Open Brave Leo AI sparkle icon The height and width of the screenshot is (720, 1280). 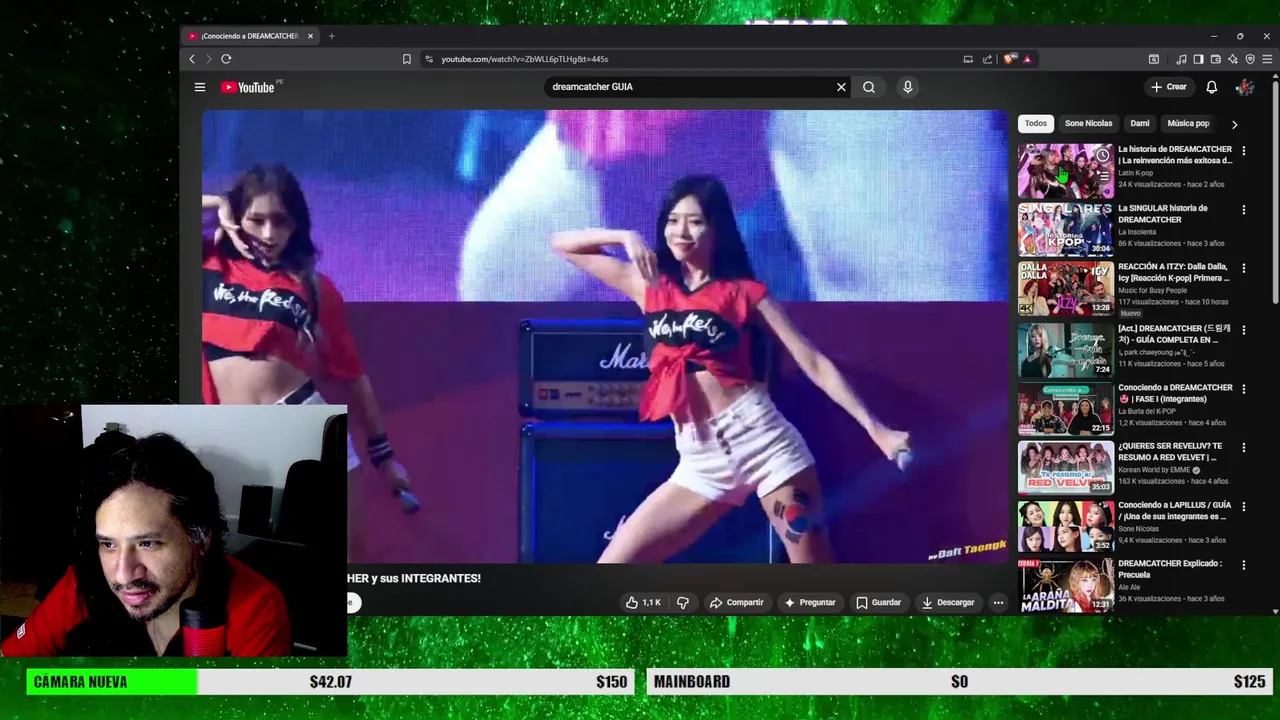pyautogui.click(x=1232, y=59)
